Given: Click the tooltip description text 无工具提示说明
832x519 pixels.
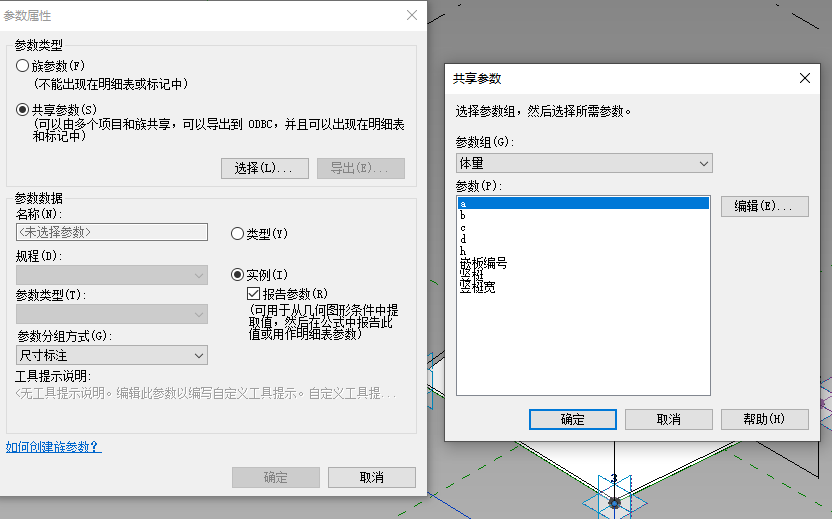Looking at the screenshot, I should pos(206,393).
